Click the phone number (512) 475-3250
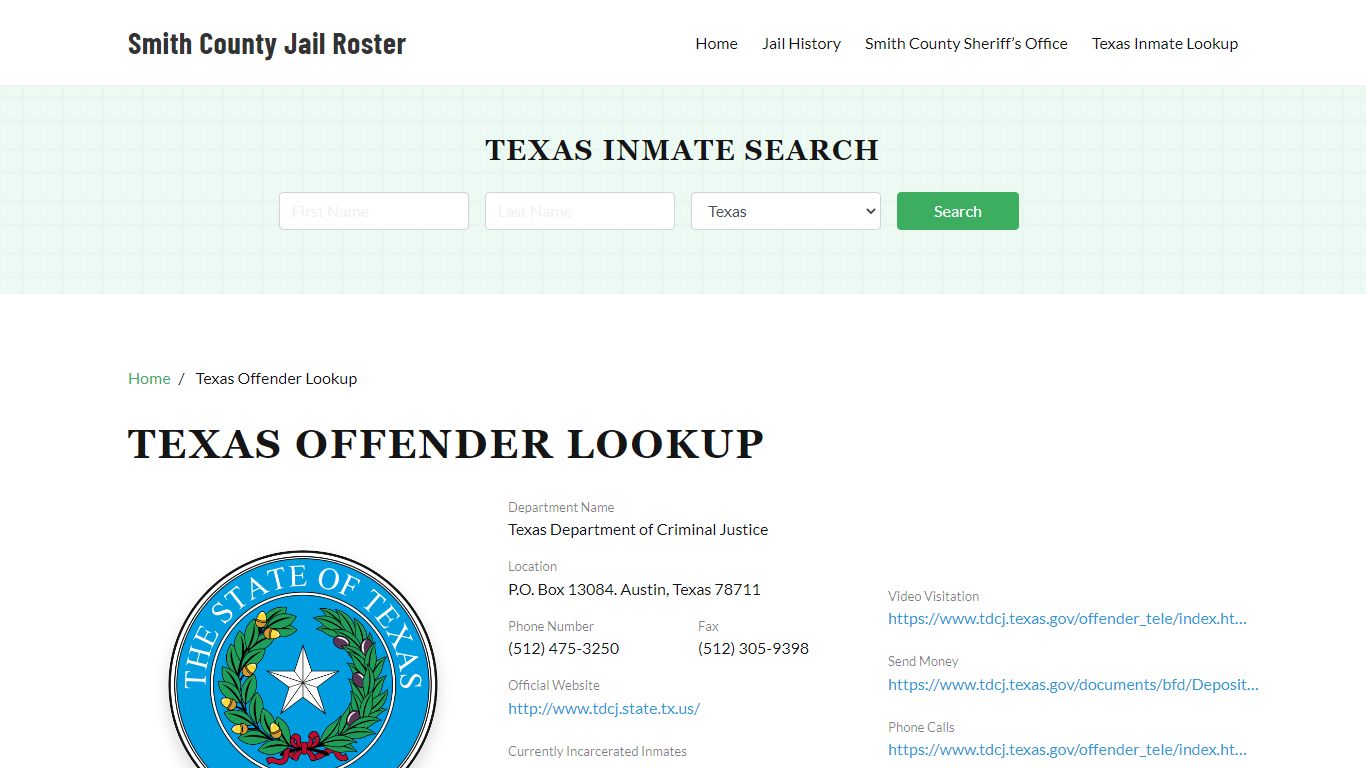Screen dimensions: 1366x768 pyautogui.click(x=563, y=648)
